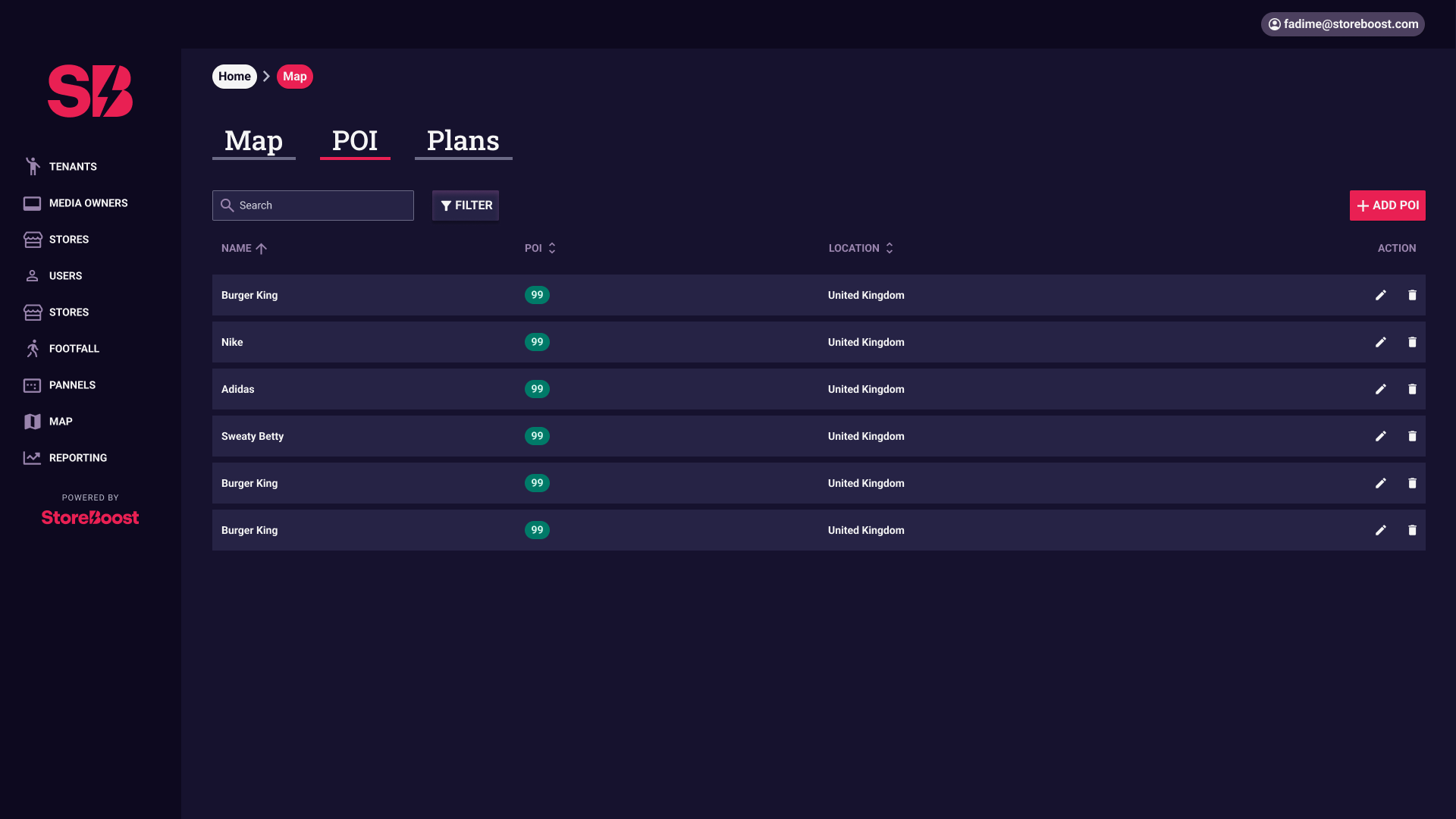Open the Tenants section in the sidebar

pyautogui.click(x=61, y=167)
